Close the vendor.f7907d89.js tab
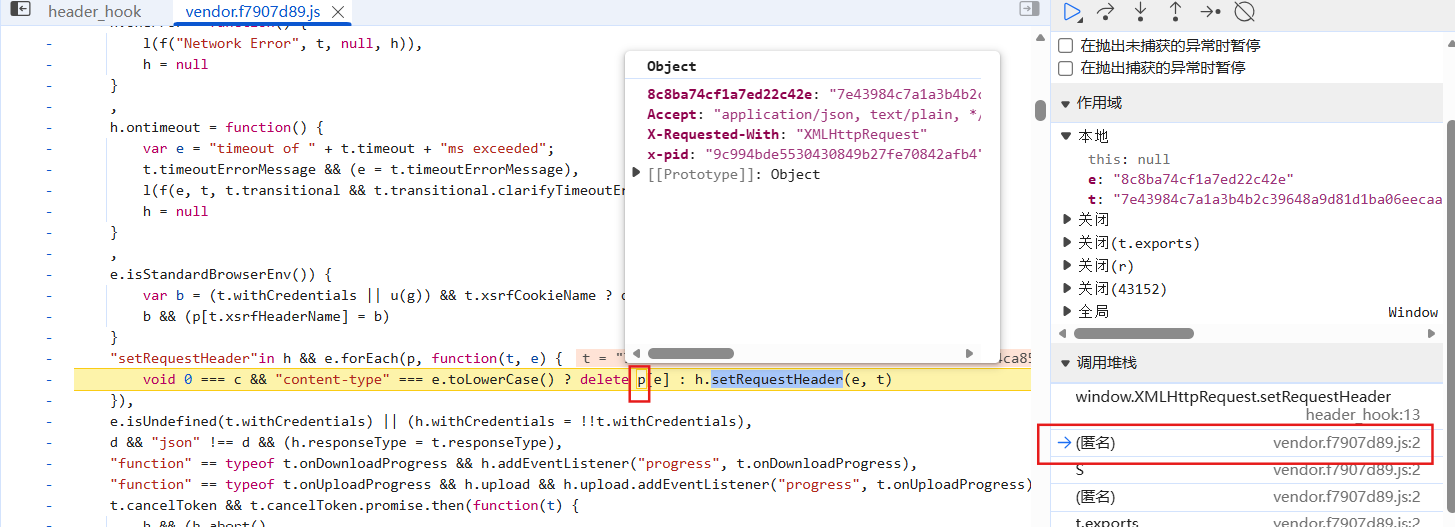1455x527 pixels. point(339,12)
